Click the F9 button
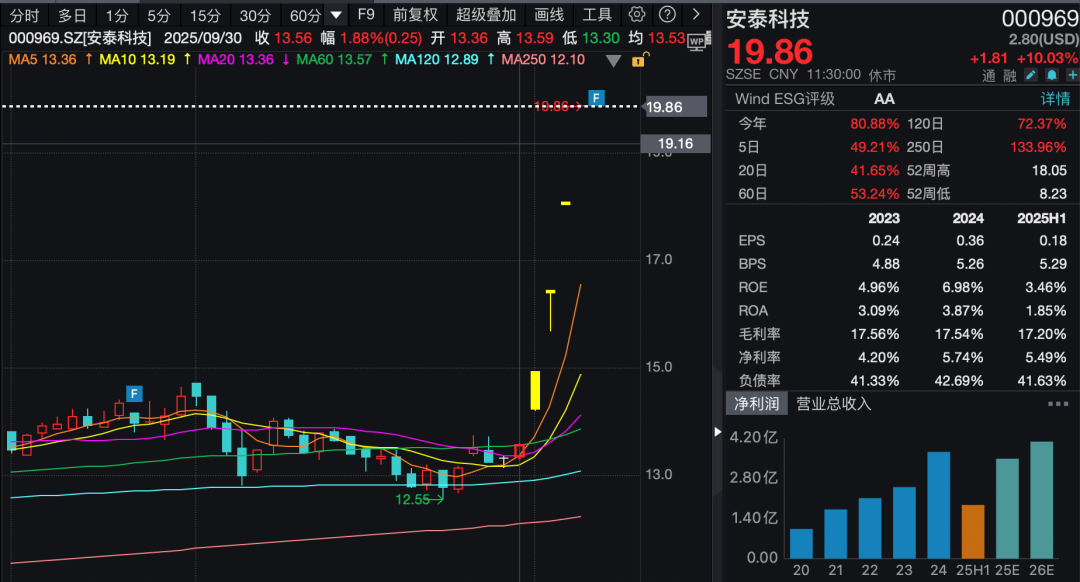The height and width of the screenshot is (582, 1080). [x=366, y=15]
